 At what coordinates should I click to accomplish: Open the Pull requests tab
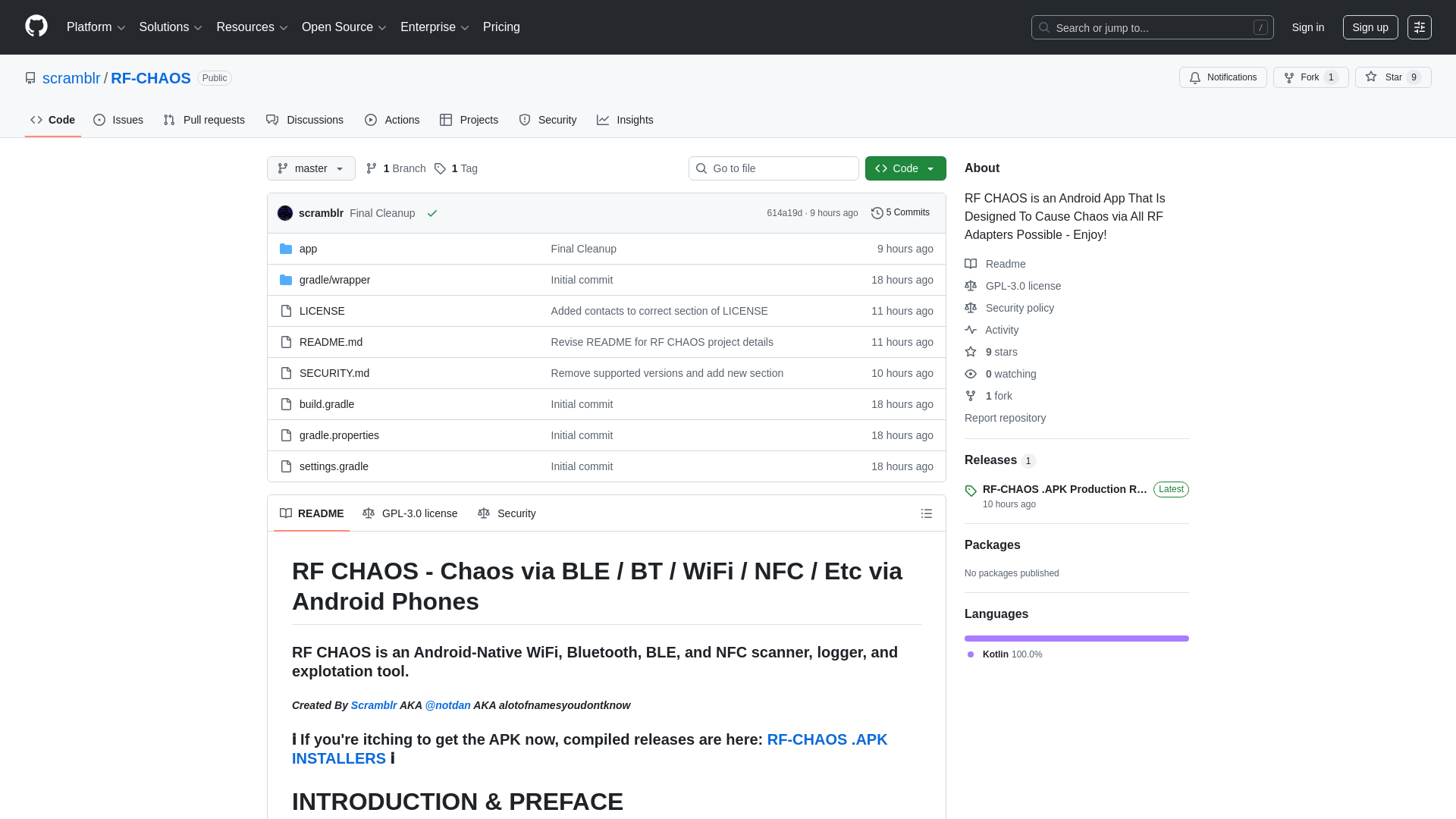click(x=203, y=120)
